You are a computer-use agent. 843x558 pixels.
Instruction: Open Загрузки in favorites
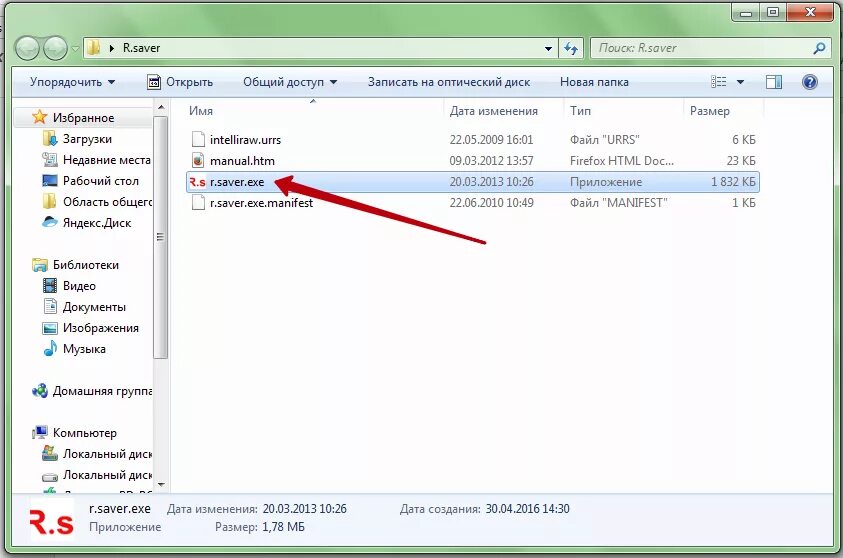87,139
